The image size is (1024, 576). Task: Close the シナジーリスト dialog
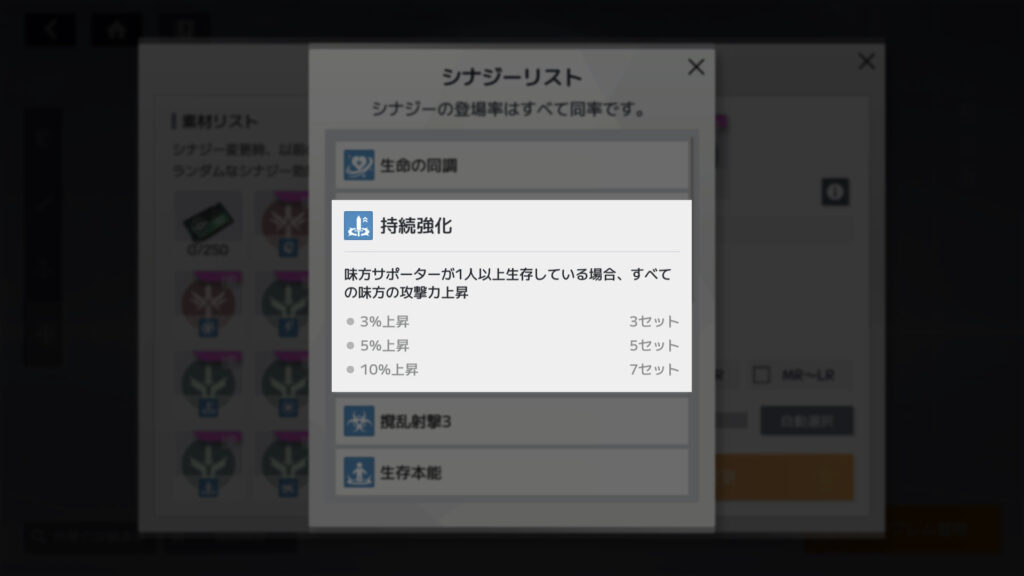point(696,67)
